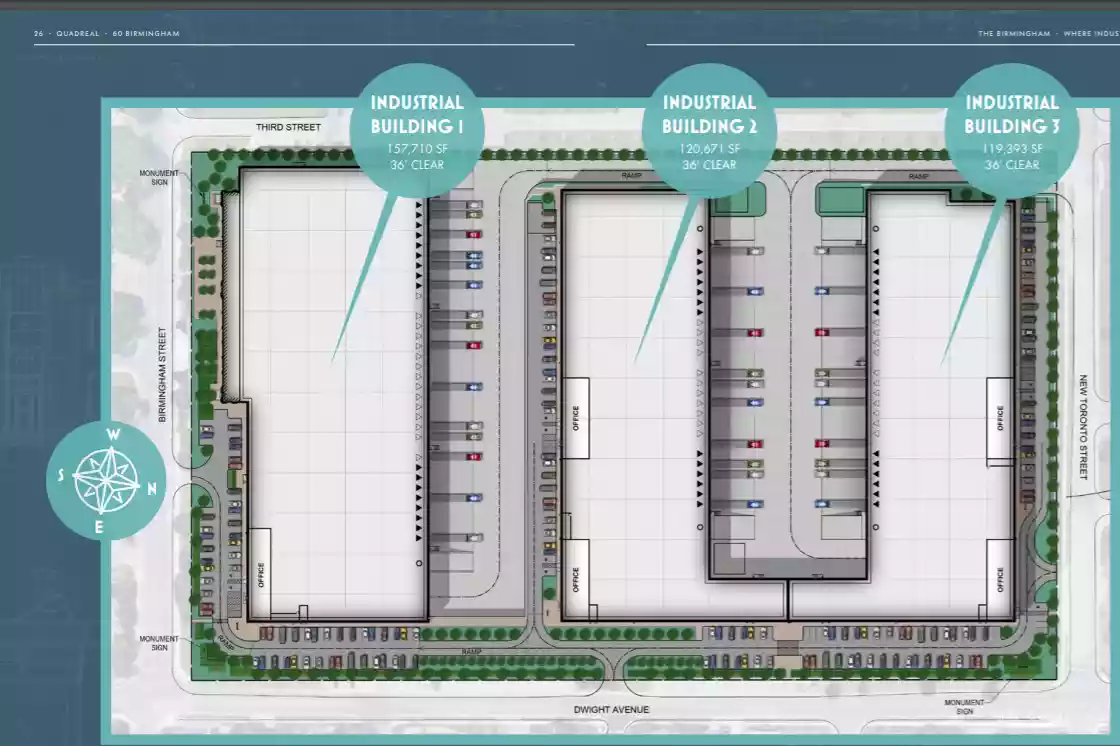Click the compass rose icon
Screen dimensions: 1120x746
tap(106, 480)
